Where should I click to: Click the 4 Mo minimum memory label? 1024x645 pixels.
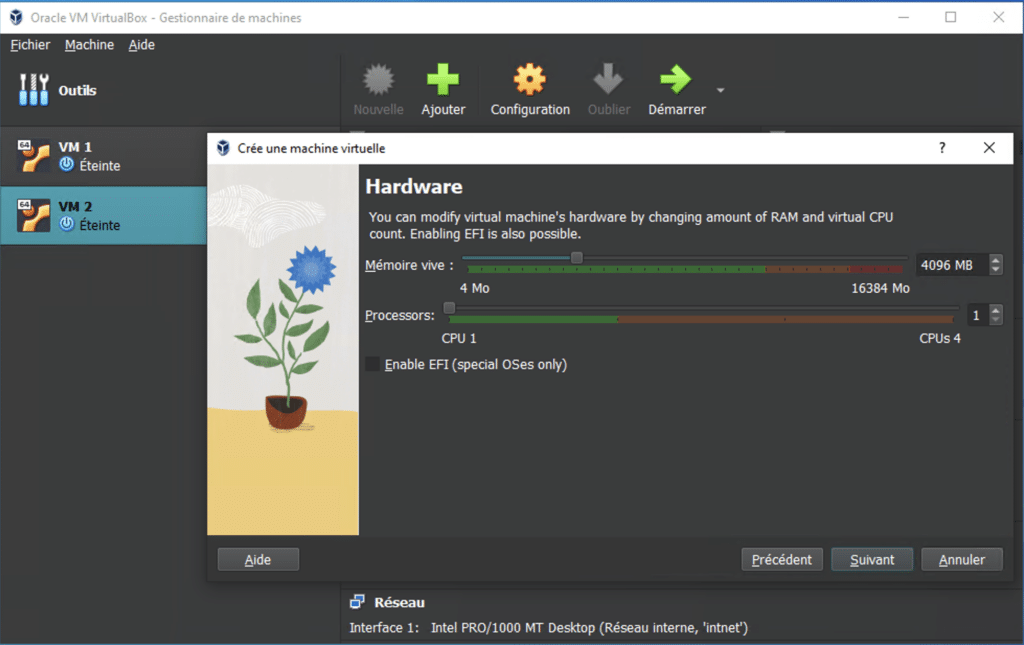475,288
